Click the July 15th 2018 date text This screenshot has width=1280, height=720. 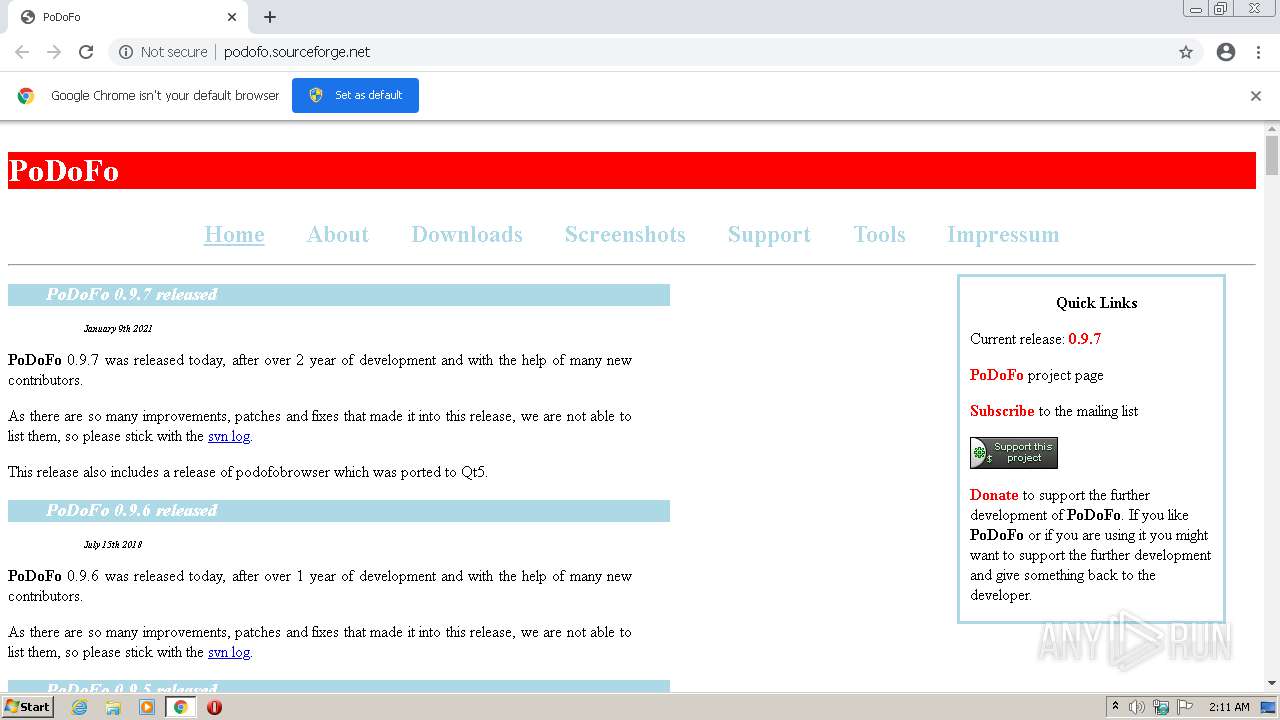pos(113,545)
